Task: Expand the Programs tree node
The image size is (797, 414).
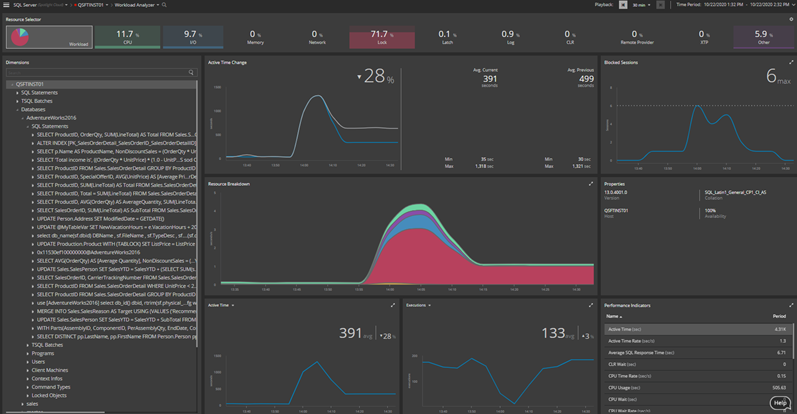Action: click(27, 353)
